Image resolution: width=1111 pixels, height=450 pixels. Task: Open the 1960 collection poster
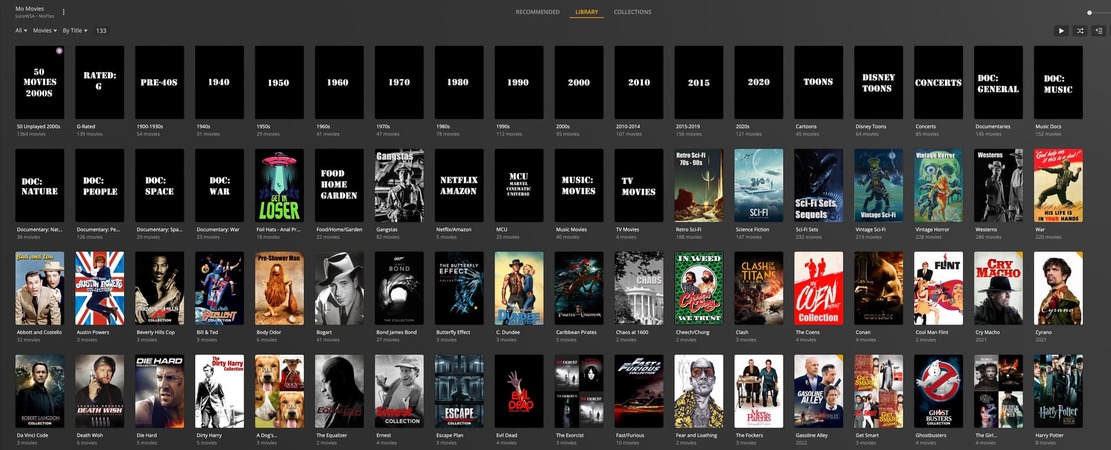pos(339,82)
